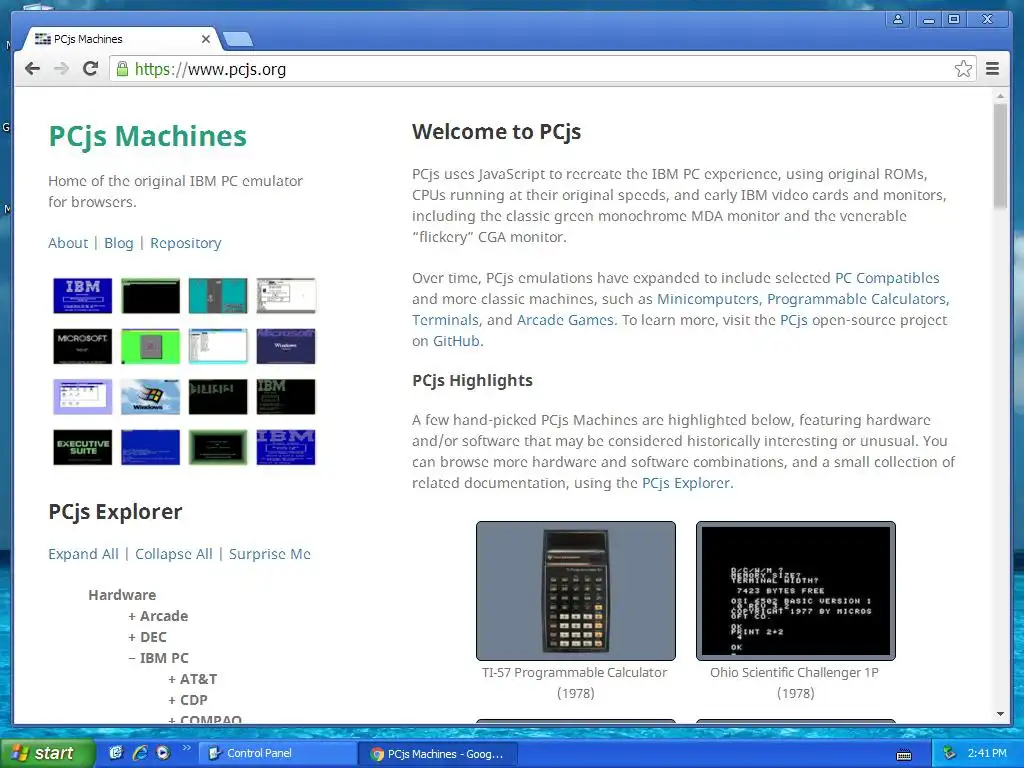Follow the Arcade Games link

(565, 320)
